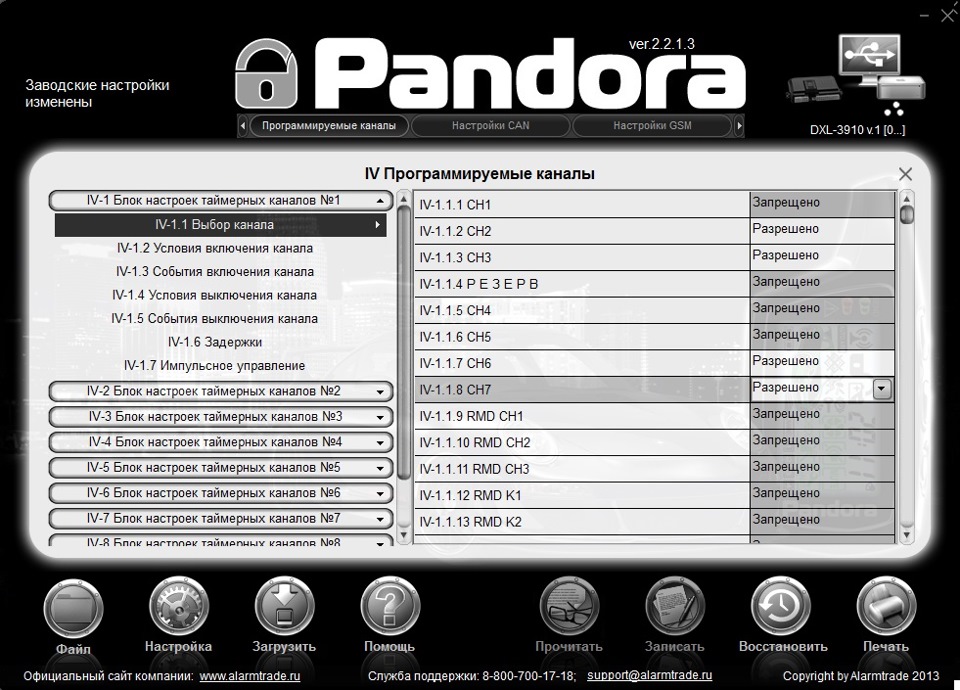This screenshot has height=690, width=960.
Task: Close the Pandora application window
Action: pyautogui.click(x=947, y=15)
